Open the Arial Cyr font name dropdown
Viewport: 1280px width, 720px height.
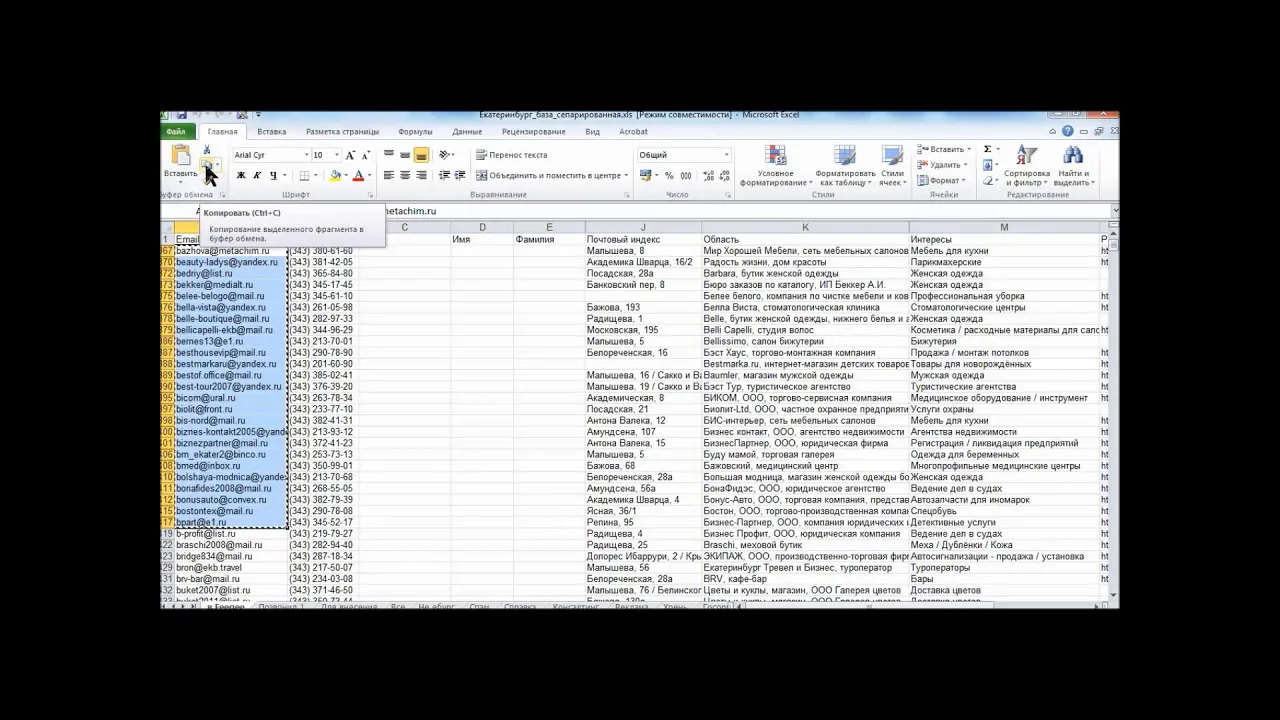coord(305,155)
